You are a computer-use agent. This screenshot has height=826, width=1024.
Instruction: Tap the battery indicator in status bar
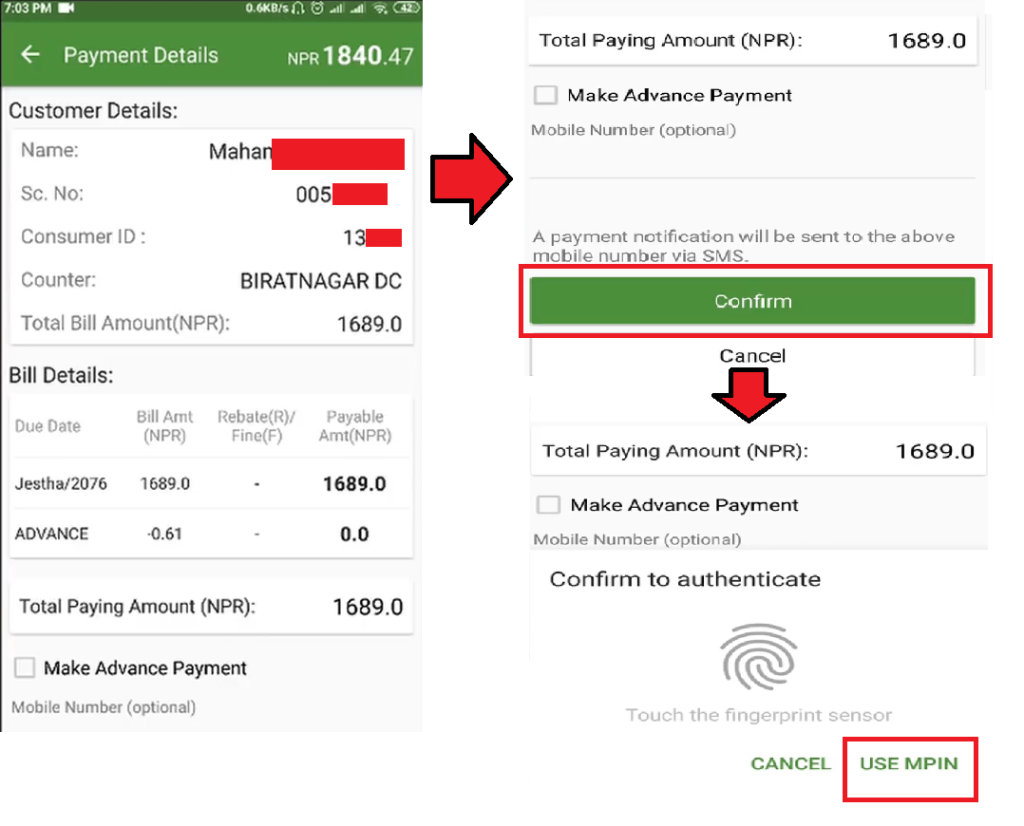(x=406, y=8)
